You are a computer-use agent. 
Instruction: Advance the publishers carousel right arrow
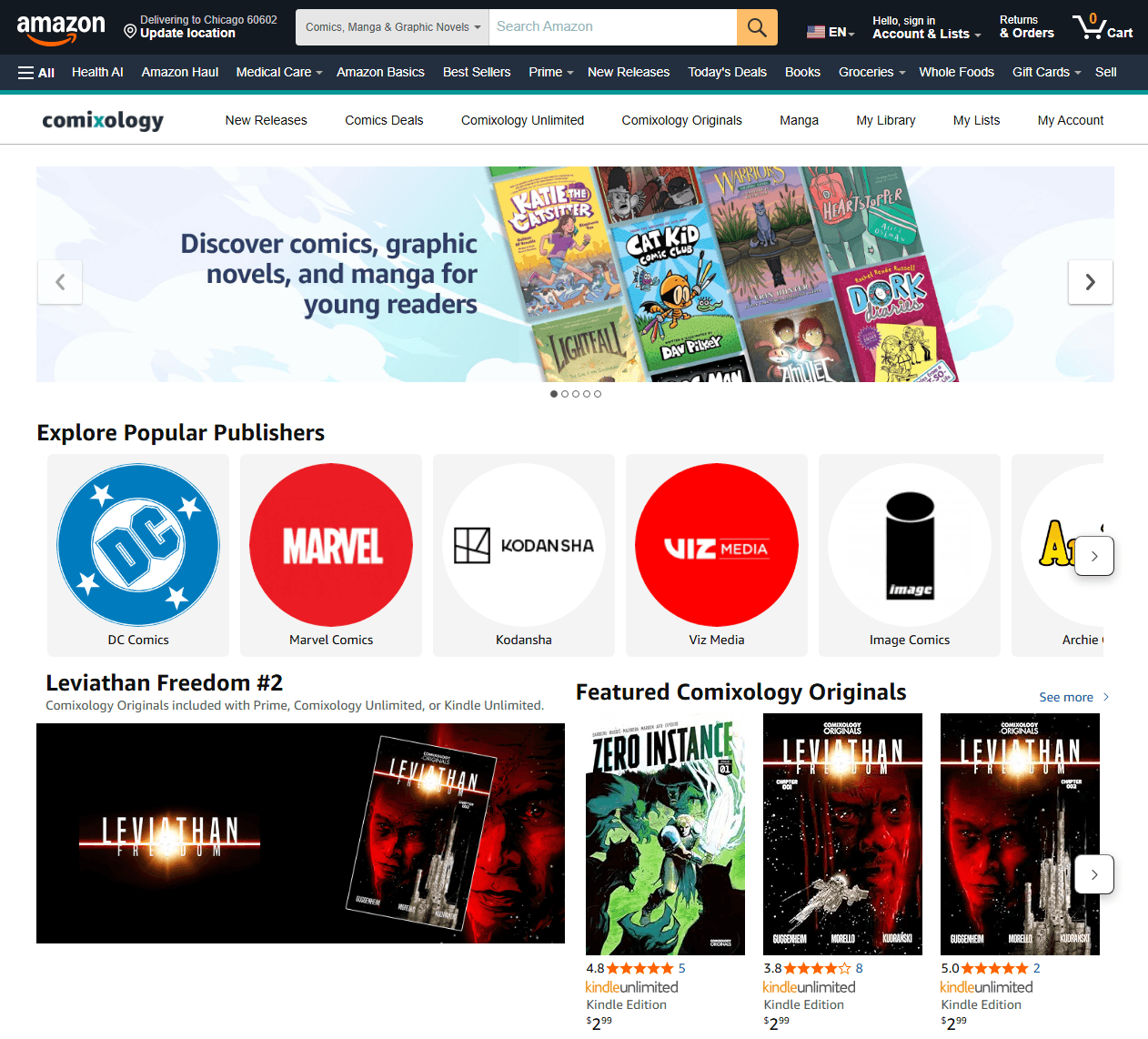point(1094,556)
